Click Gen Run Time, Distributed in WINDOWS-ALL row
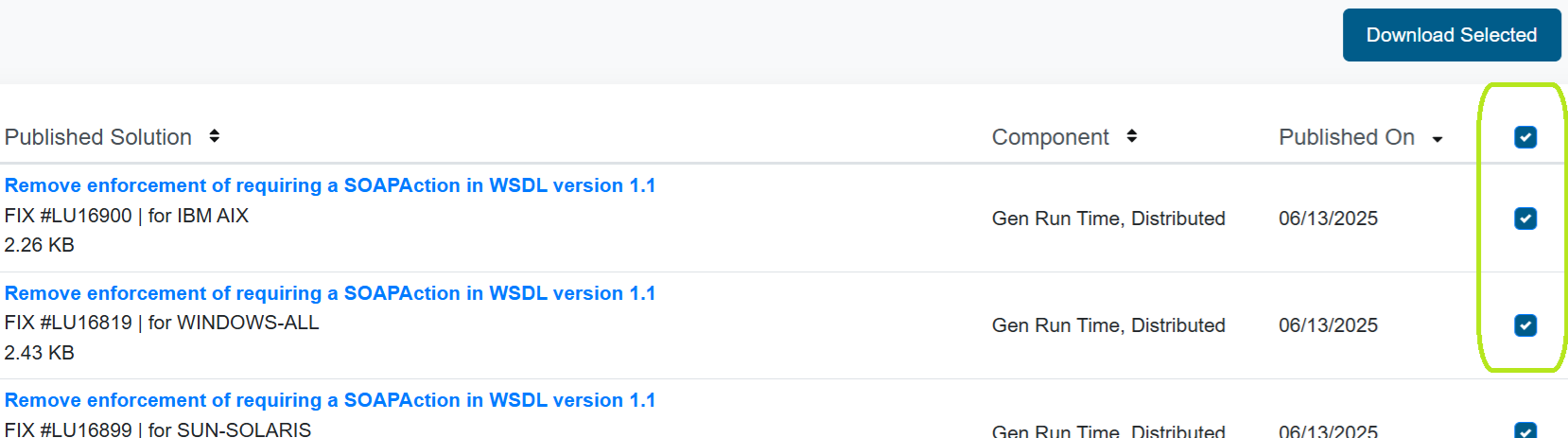Image resolution: width=1568 pixels, height=438 pixels. (1108, 325)
